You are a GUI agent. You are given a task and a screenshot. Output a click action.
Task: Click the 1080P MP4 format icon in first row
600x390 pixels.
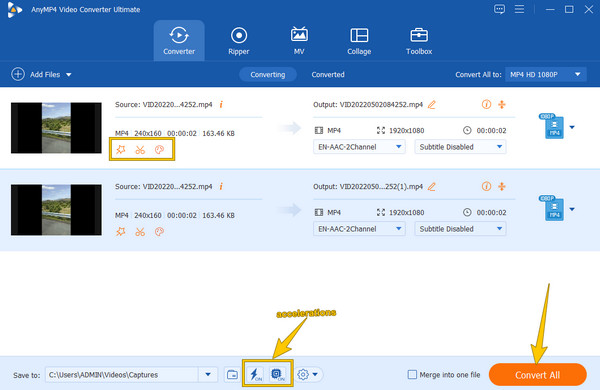[x=552, y=126]
